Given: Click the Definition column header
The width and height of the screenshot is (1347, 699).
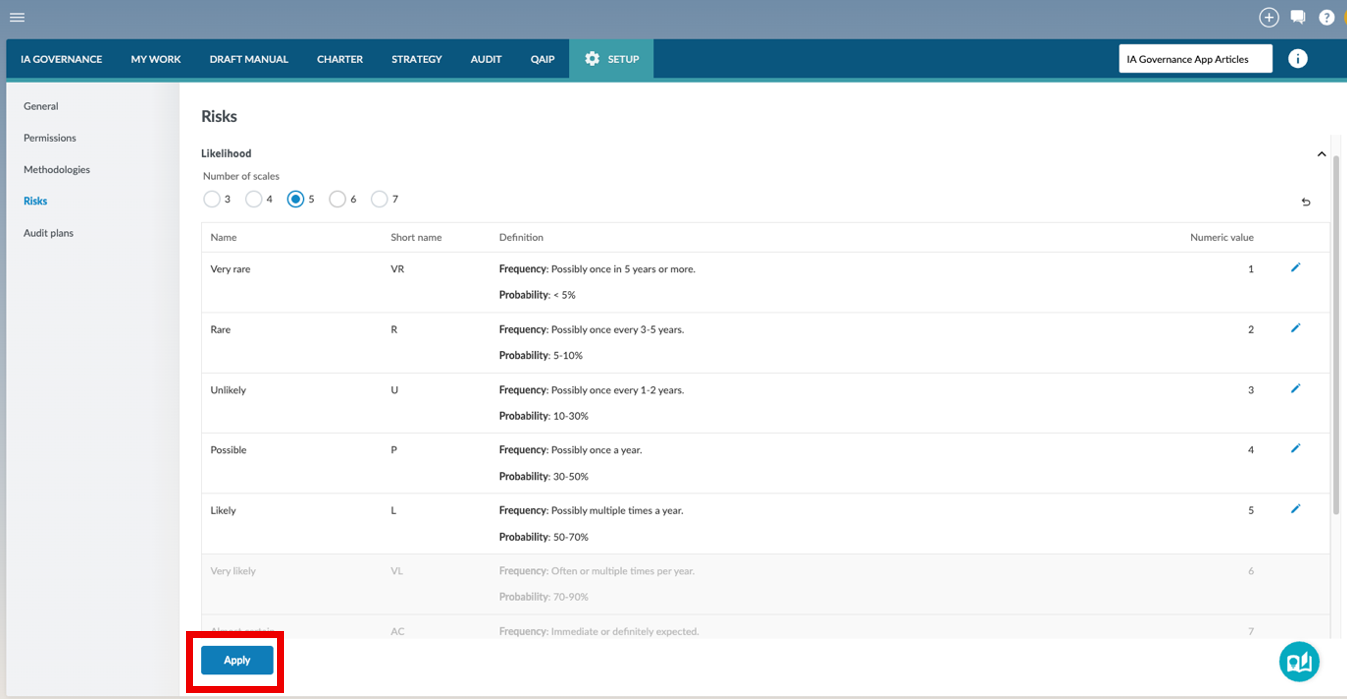Looking at the screenshot, I should coord(521,238).
